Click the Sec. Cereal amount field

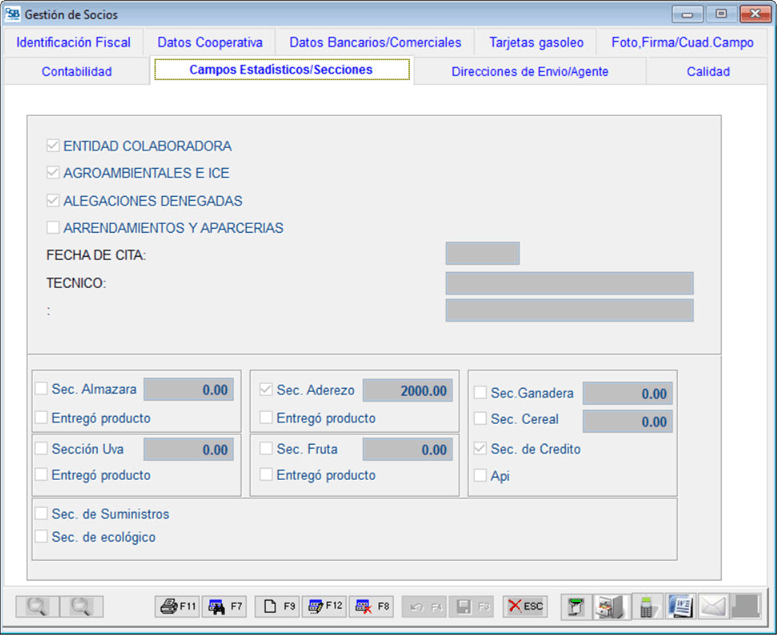[627, 421]
